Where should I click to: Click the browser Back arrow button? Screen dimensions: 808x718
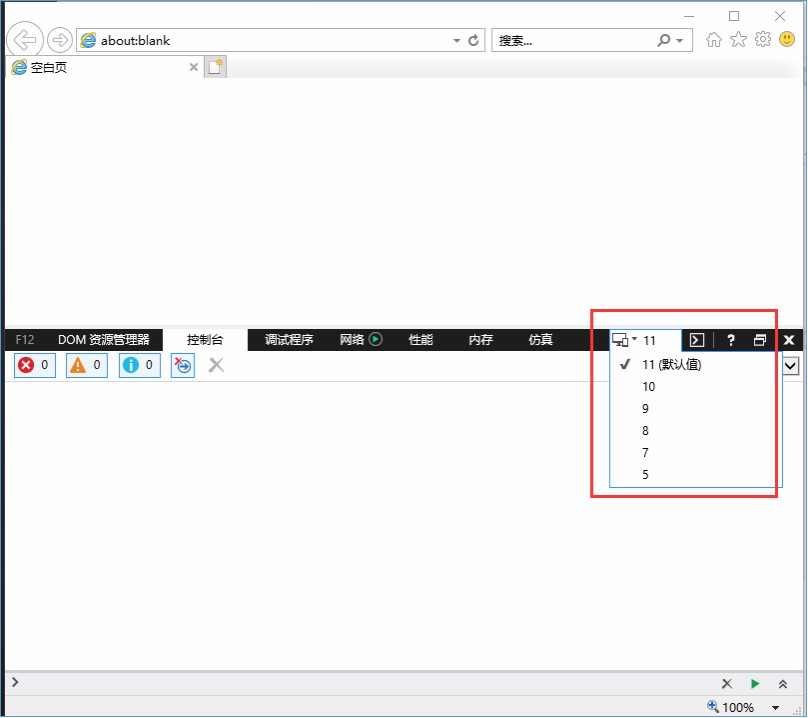pos(24,40)
